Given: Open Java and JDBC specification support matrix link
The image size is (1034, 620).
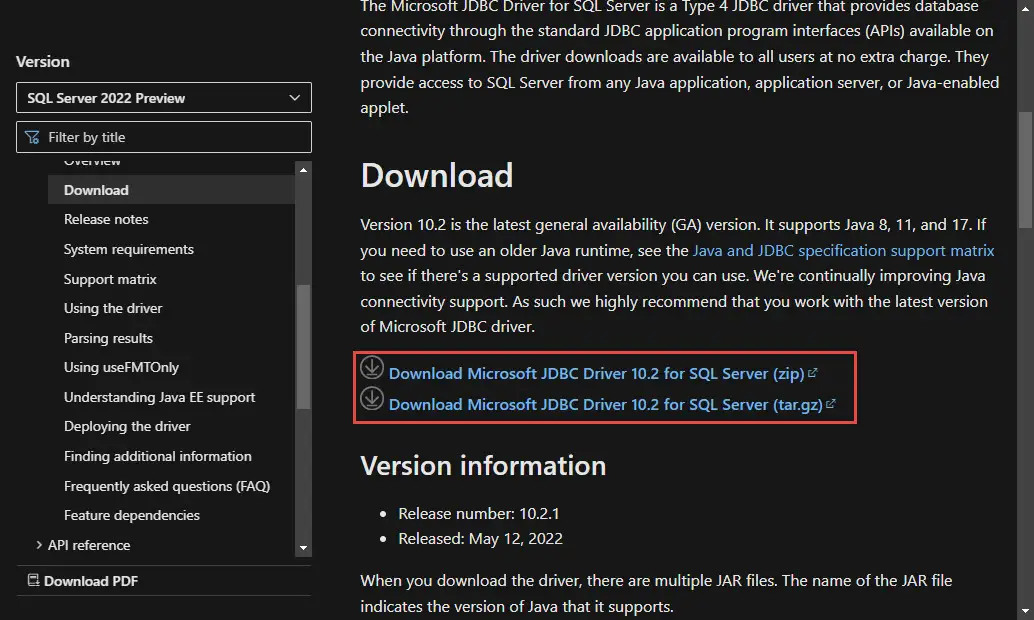Looking at the screenshot, I should (x=843, y=251).
